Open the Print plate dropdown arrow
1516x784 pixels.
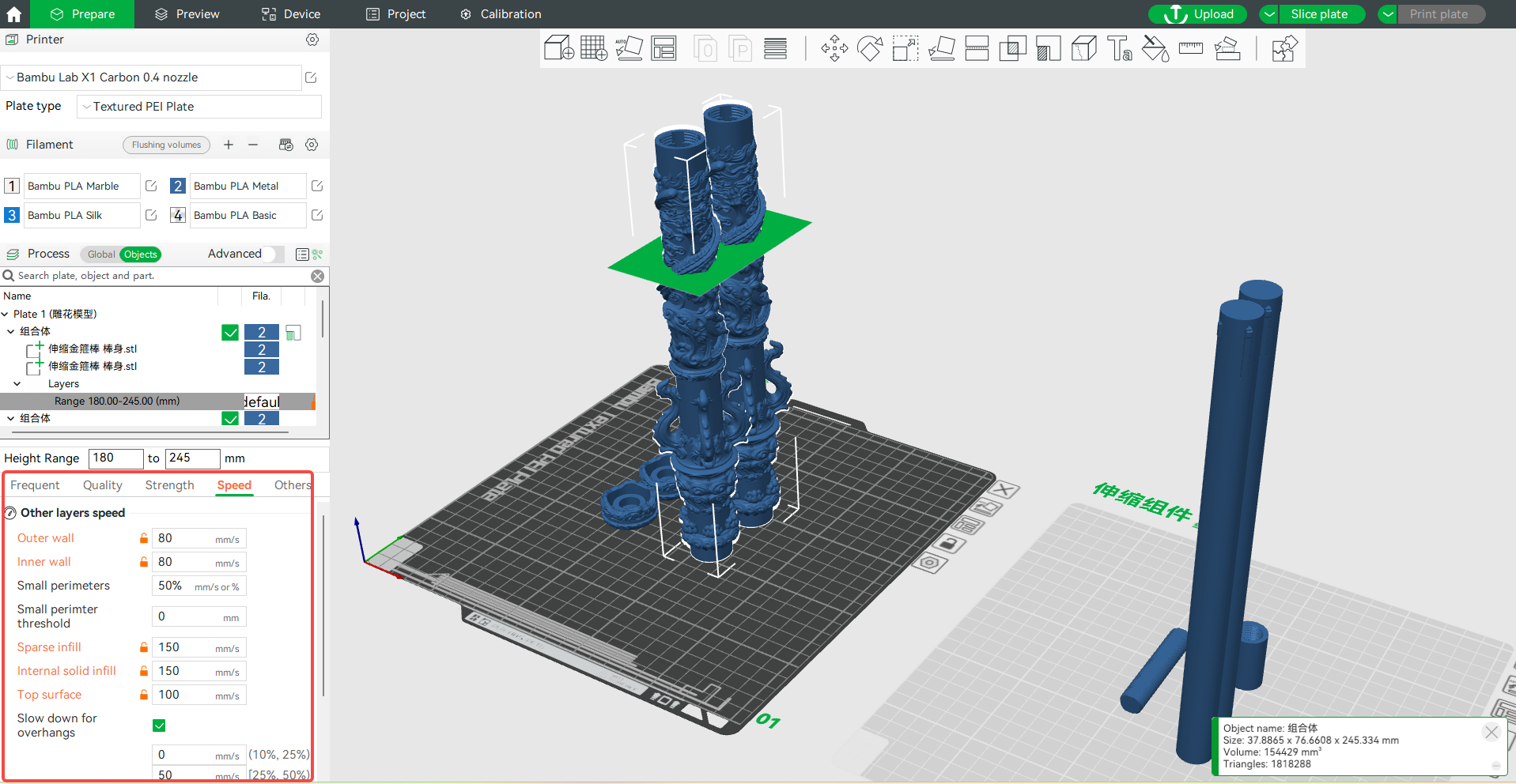(x=1388, y=14)
